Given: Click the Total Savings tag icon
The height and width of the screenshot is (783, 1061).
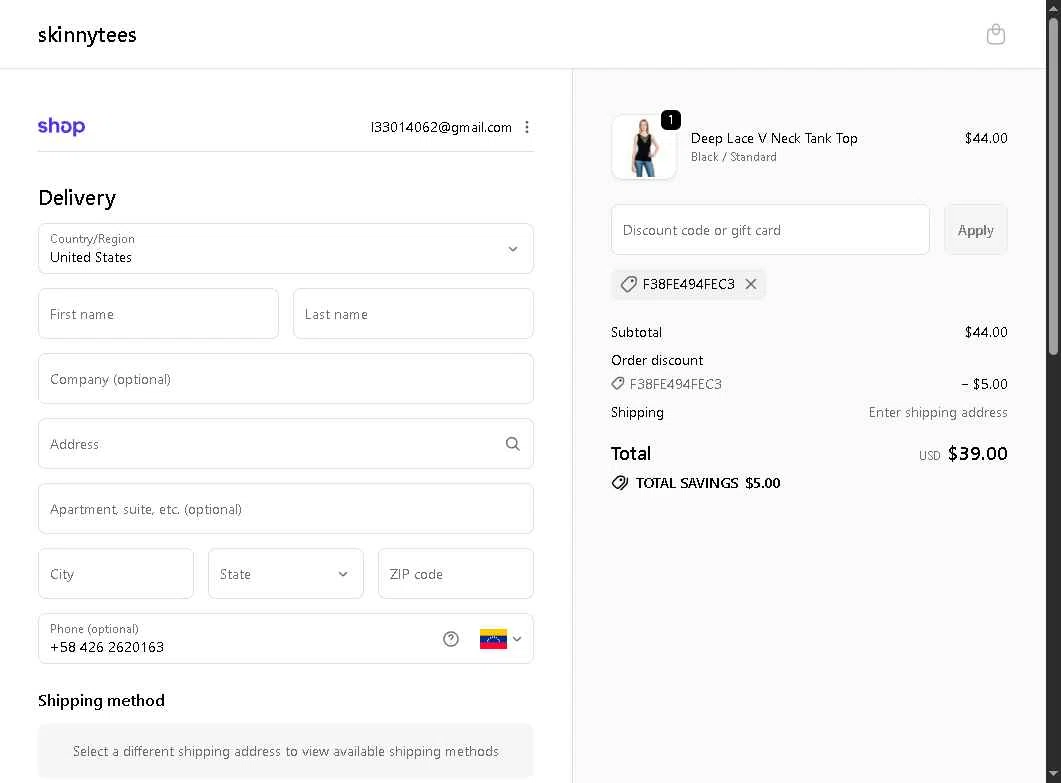Looking at the screenshot, I should click(620, 483).
